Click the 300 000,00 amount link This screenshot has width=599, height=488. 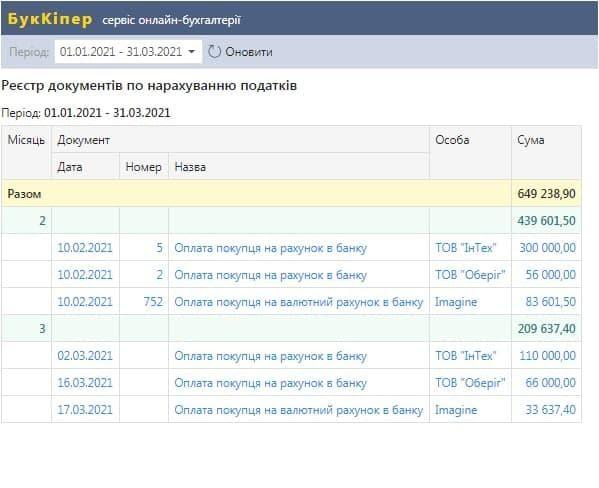[547, 248]
